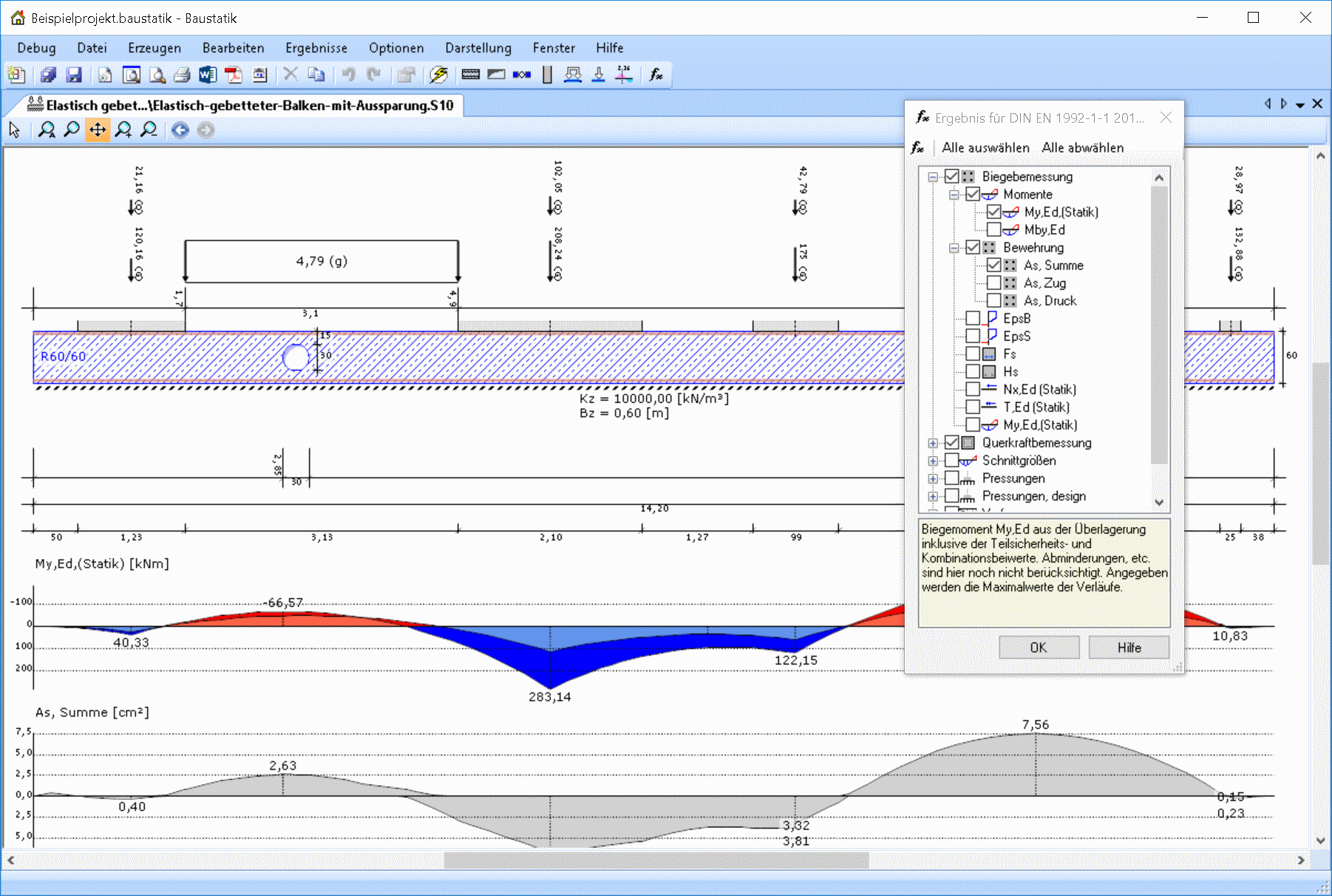Image resolution: width=1332 pixels, height=896 pixels.
Task: Export the document to Word
Action: [208, 75]
